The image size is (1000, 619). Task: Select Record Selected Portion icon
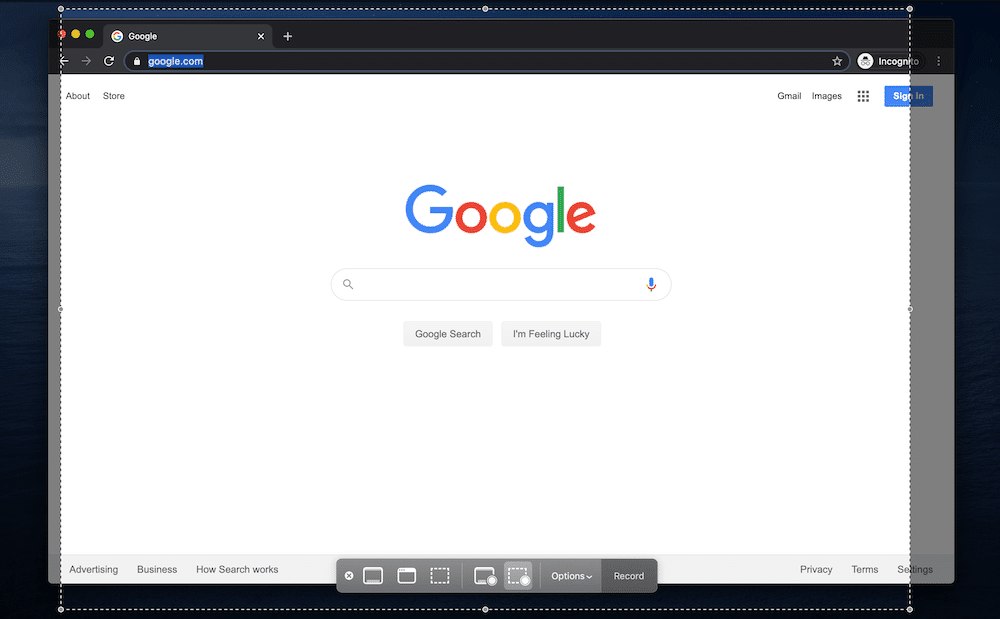point(518,576)
